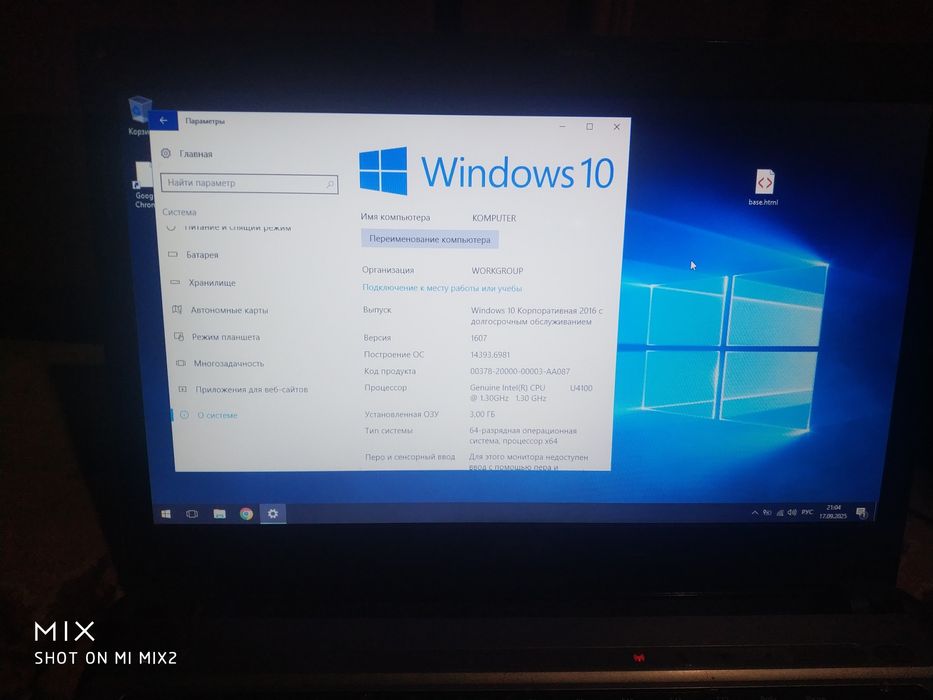This screenshot has height=700, width=933.
Task: Click the Автономные карты map icon
Action: 177,310
